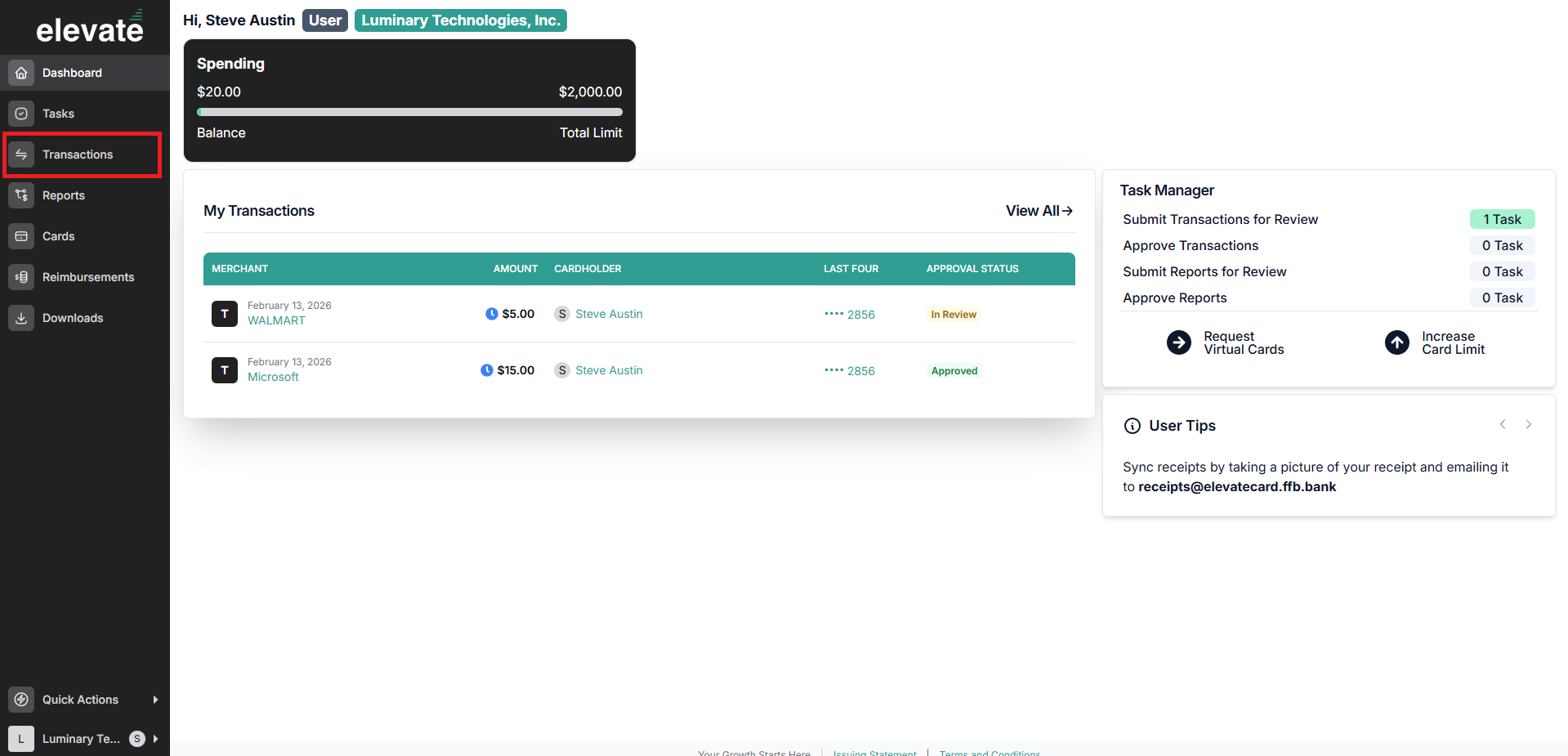Click the APPROVAL STATUS column header
Screen dimensions: 1568x756
pos(972,269)
